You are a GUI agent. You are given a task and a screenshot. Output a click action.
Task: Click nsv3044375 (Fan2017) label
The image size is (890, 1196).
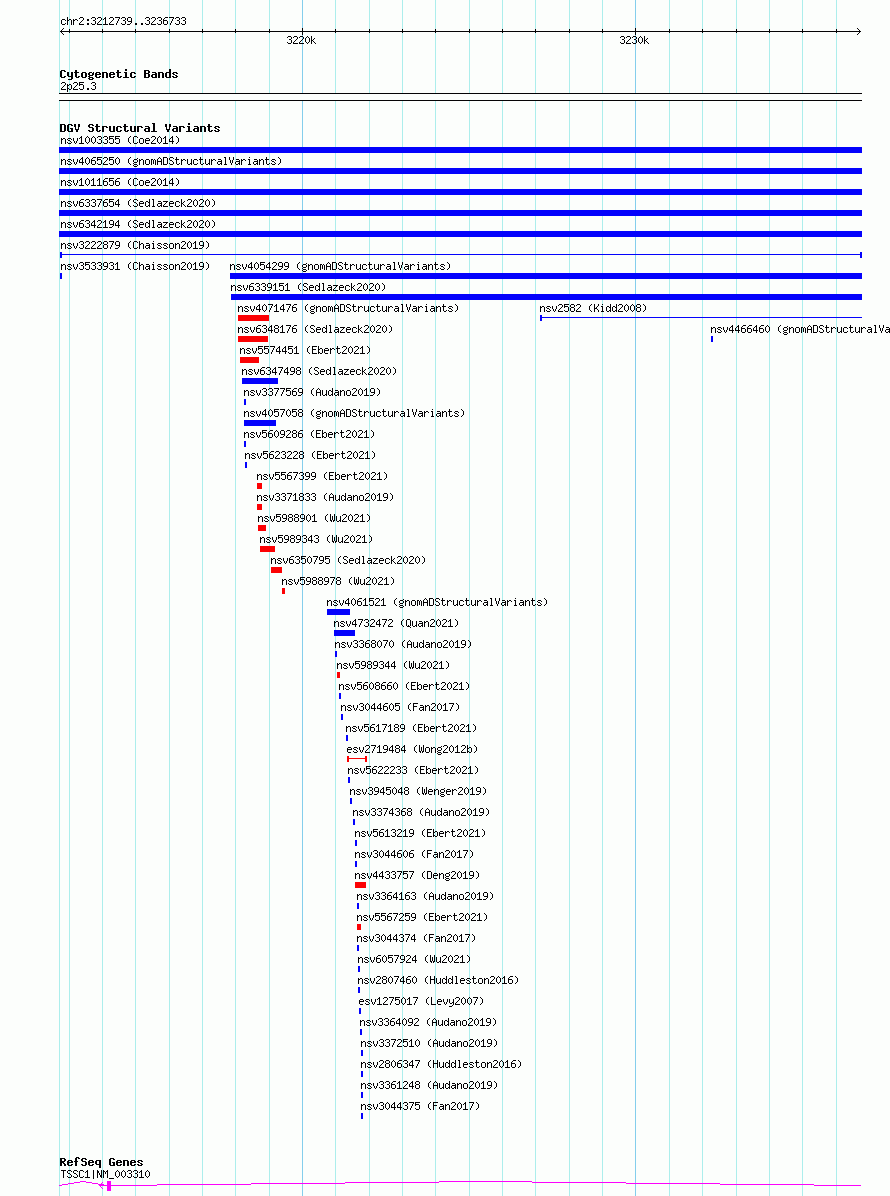[x=420, y=1106]
